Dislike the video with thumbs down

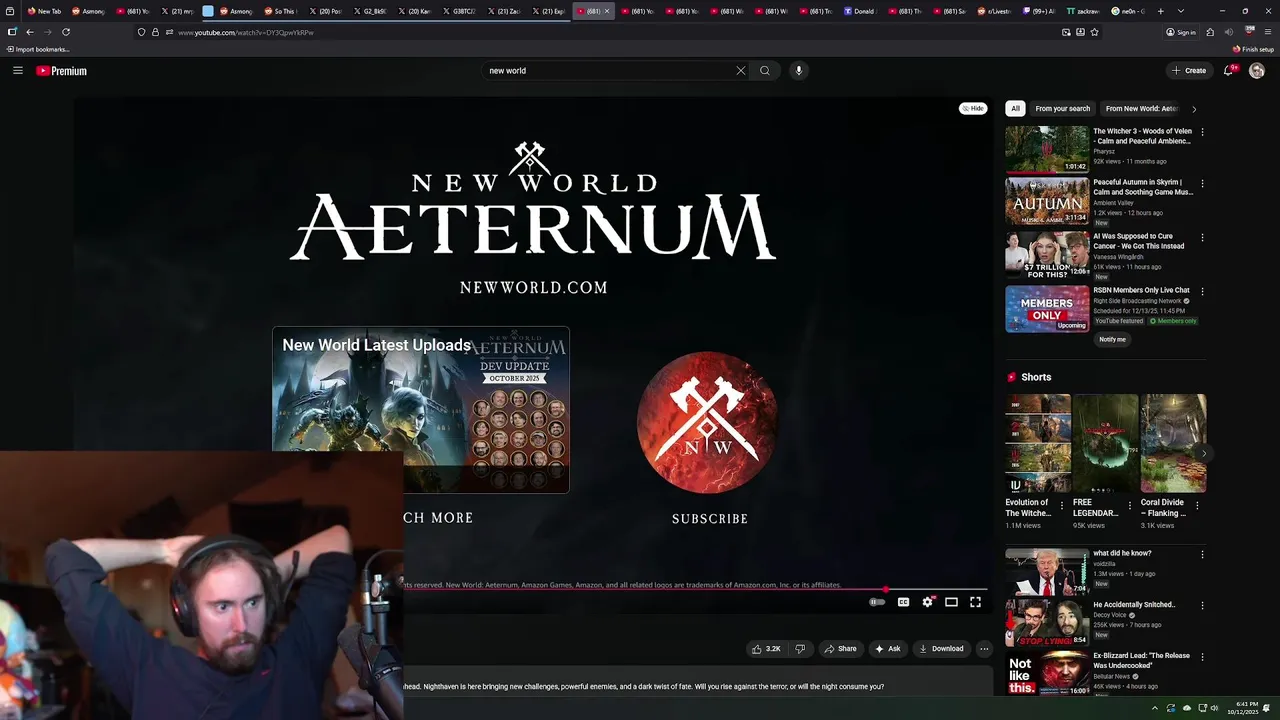click(799, 648)
